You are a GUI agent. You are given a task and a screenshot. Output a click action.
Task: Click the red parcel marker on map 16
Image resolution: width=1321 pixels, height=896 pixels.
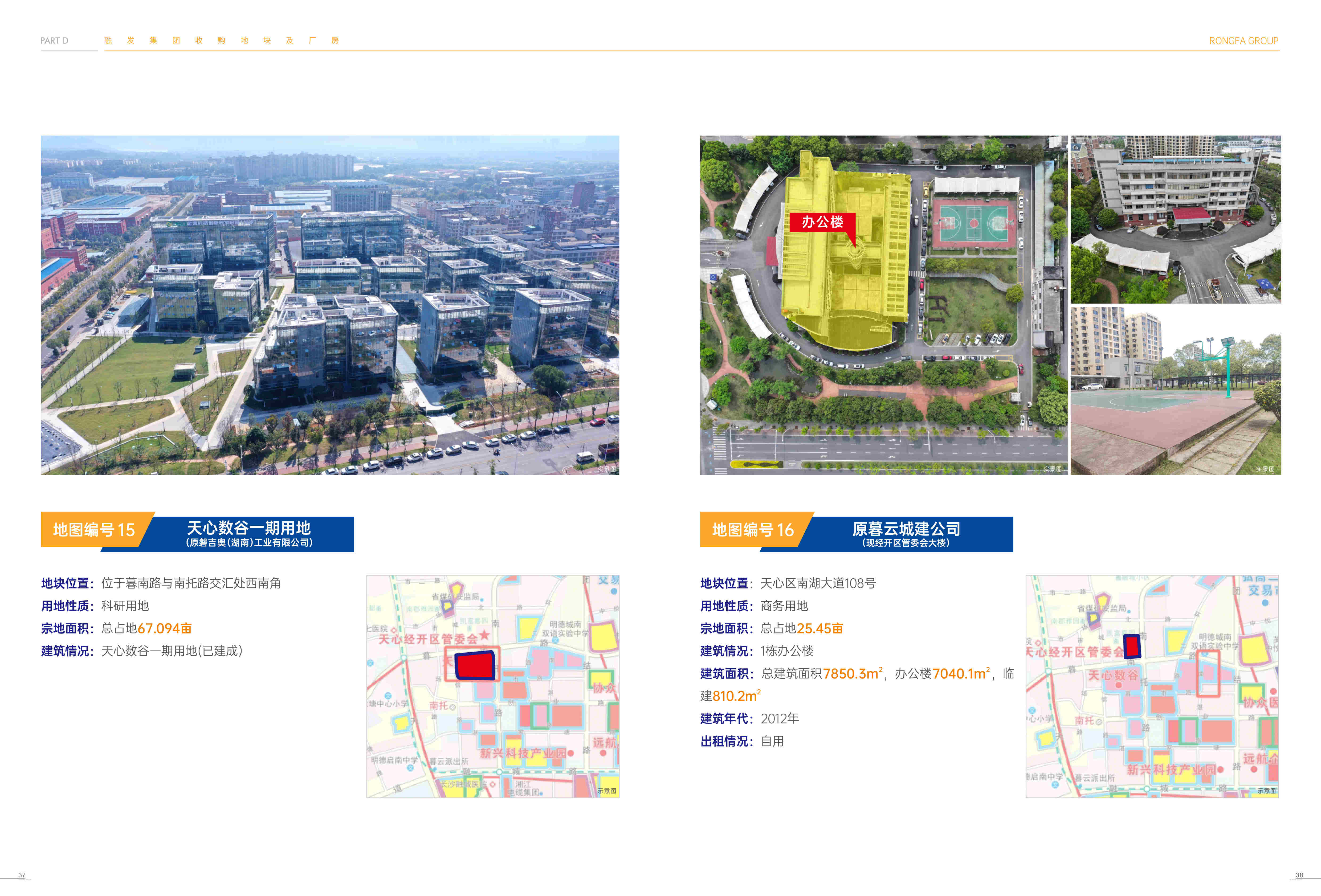click(1132, 647)
